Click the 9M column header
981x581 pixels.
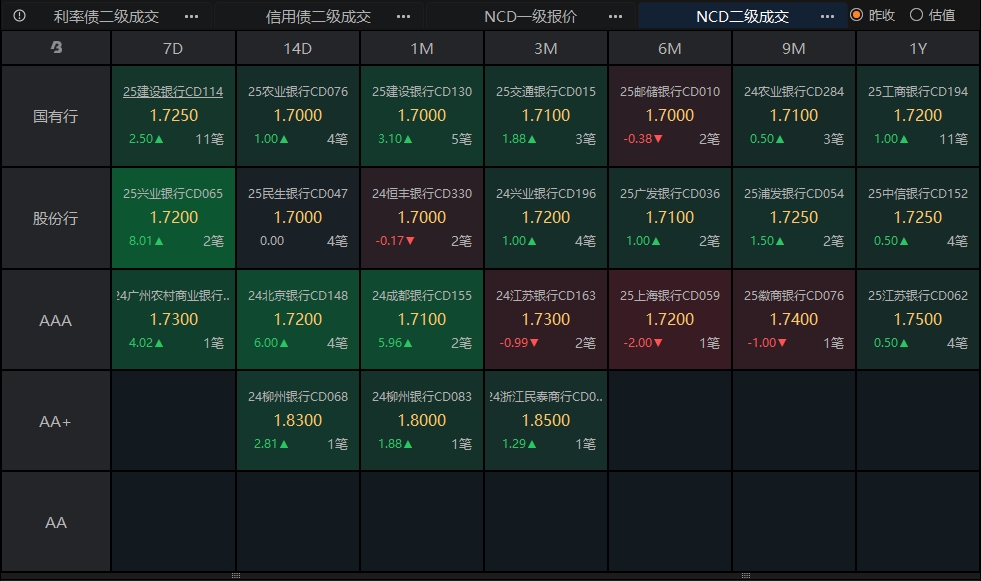coord(793,48)
